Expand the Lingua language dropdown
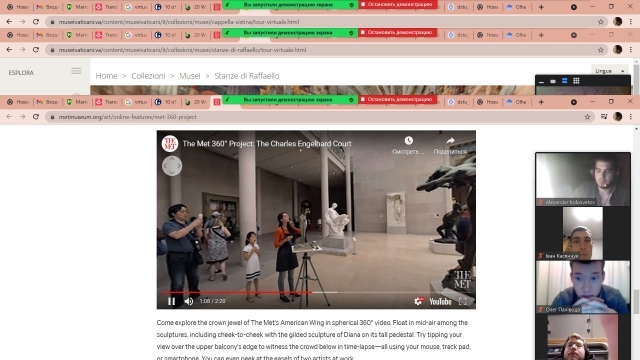Image resolution: width=640 pixels, height=360 pixels. (610, 71)
